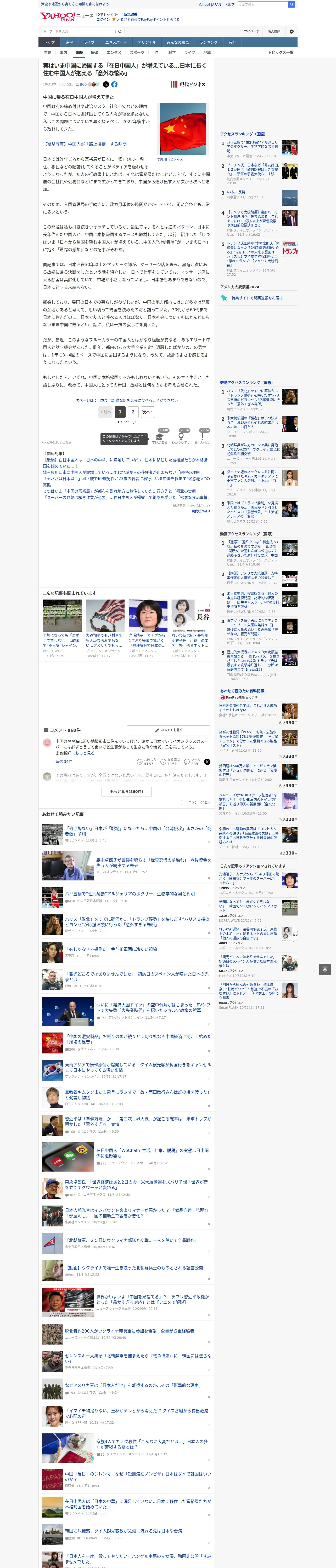
Task: Click the blue web search button
Action: click(x=292, y=4)
